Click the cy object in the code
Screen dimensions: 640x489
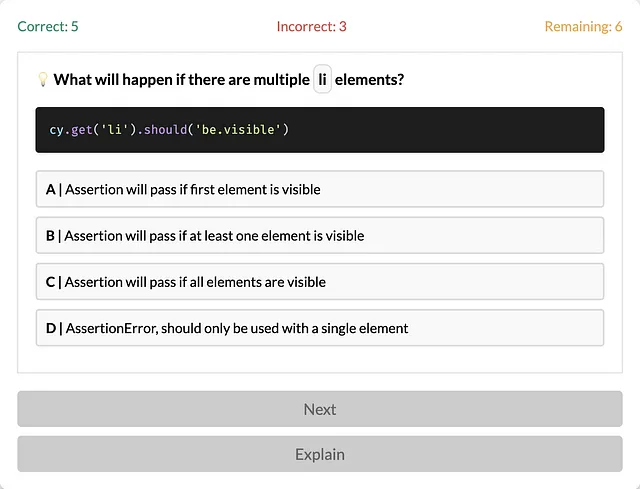(x=56, y=130)
